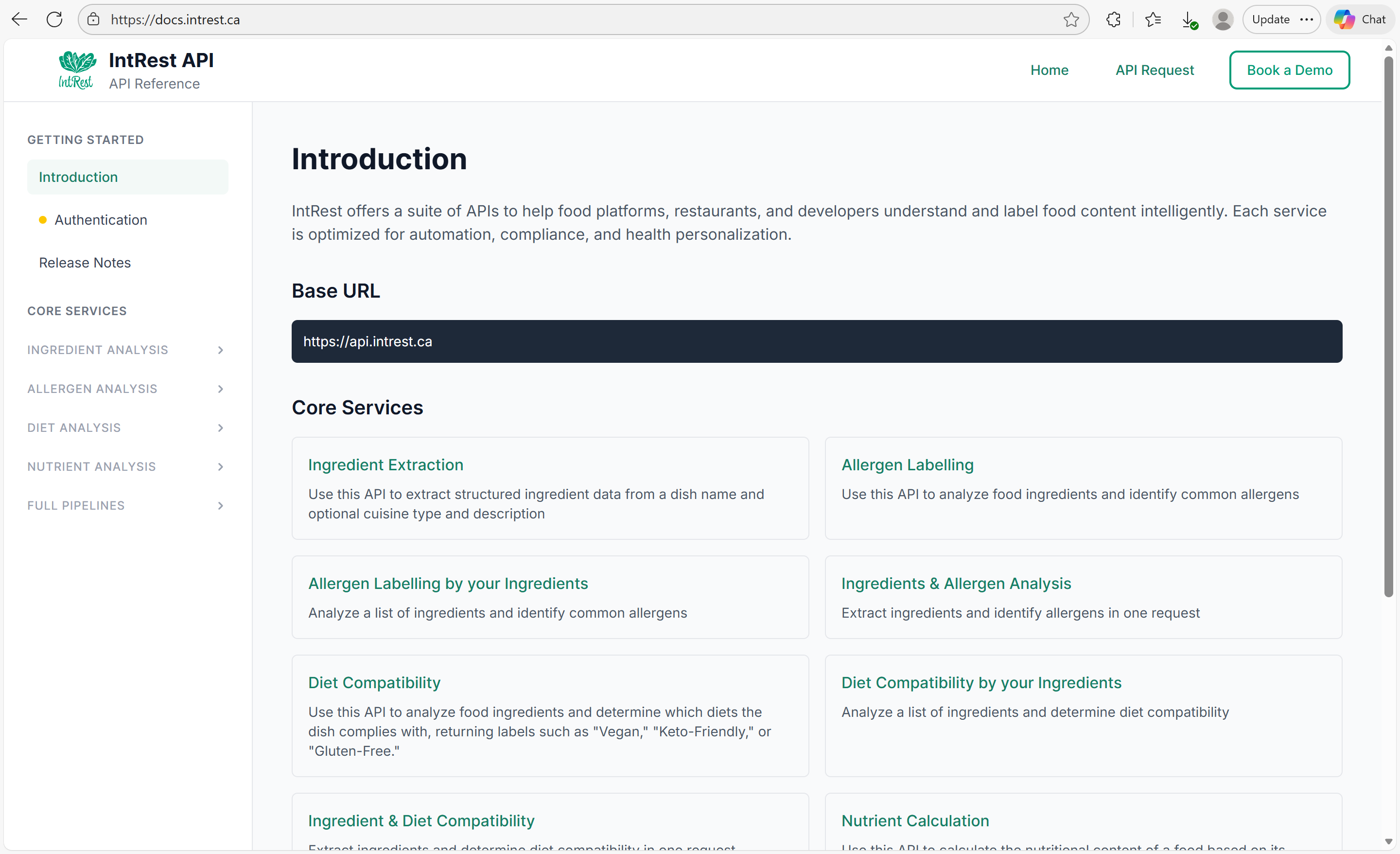Click the IntRest leaf logo
The width and height of the screenshot is (1400, 854).
click(x=76, y=70)
